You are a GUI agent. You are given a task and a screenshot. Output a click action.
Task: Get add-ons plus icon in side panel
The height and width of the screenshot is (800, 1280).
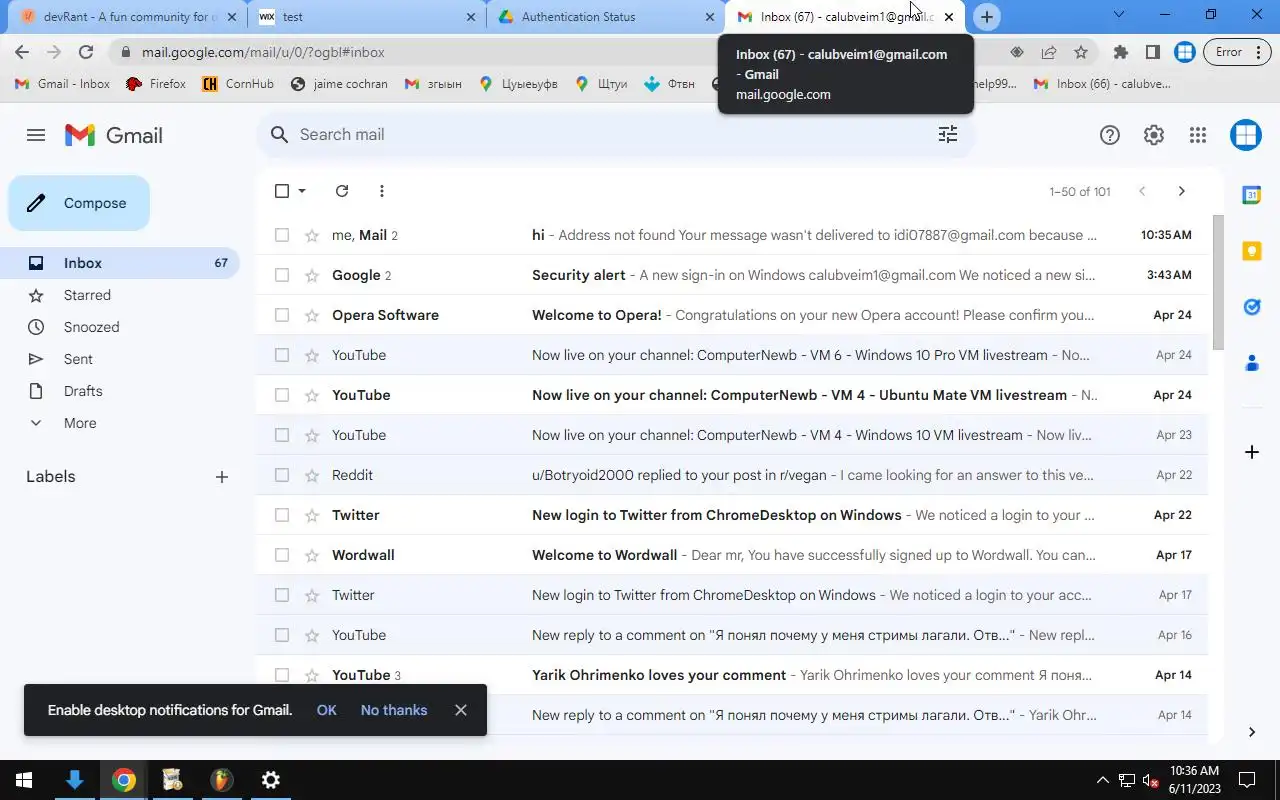click(x=1251, y=452)
